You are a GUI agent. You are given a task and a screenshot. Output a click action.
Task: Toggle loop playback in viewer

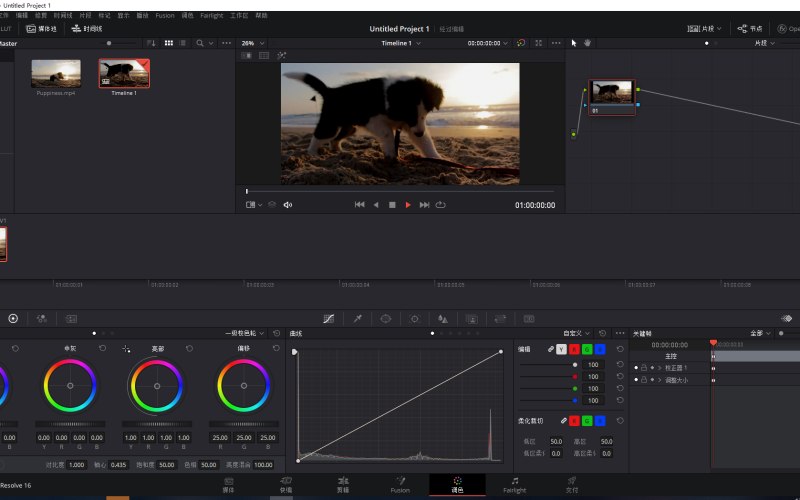pyautogui.click(x=440, y=205)
